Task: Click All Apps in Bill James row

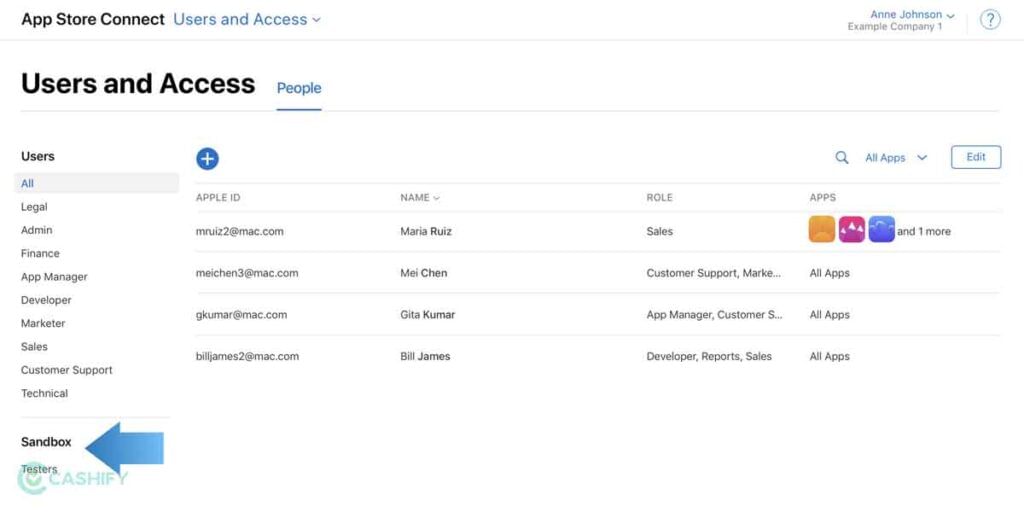Action: point(829,357)
